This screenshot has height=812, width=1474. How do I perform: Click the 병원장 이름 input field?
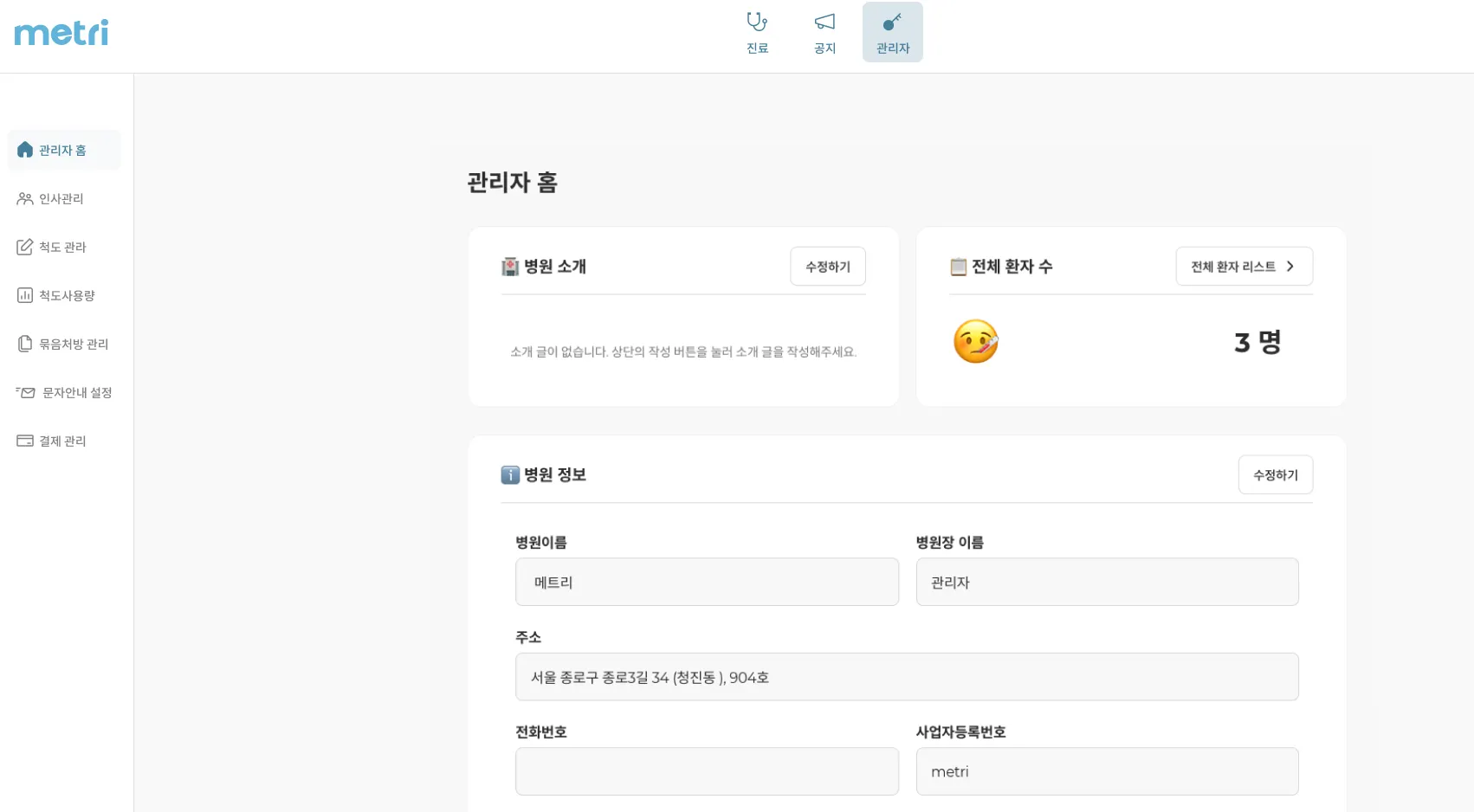click(1107, 583)
